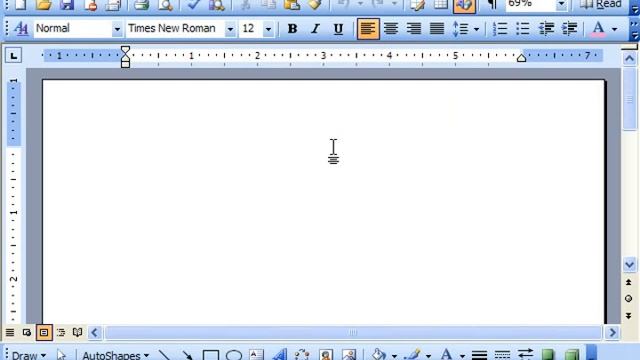Click Next Page double-down arrow
This screenshot has height=360, width=640.
point(629,316)
